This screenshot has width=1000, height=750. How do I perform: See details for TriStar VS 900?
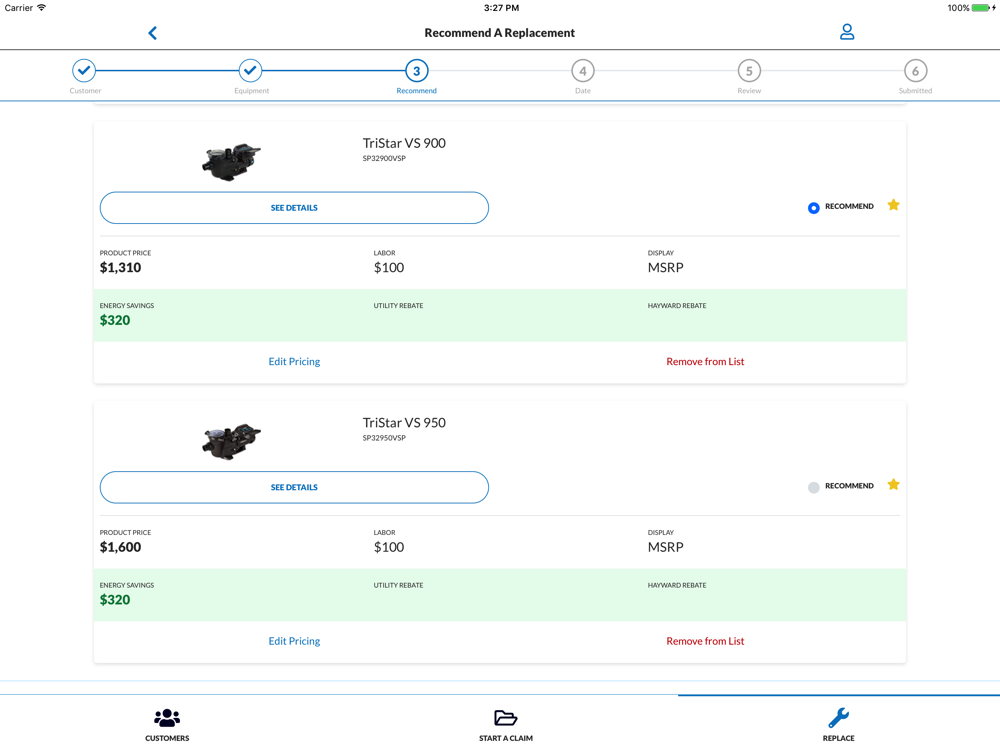point(294,208)
